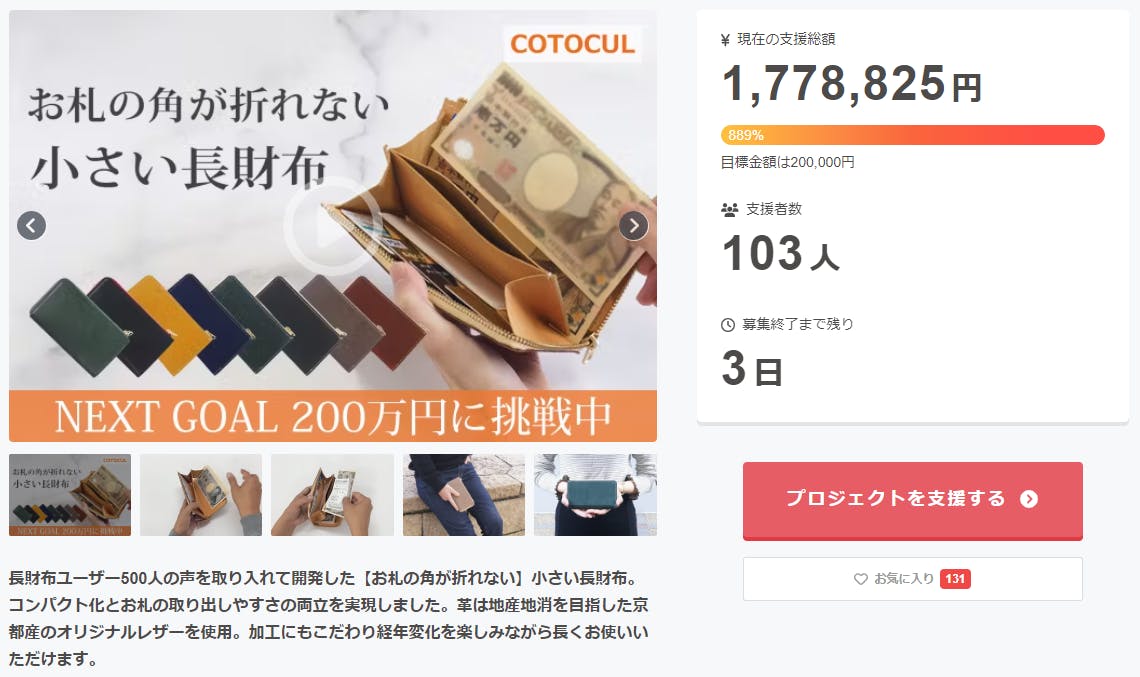Select the second thumbnail of the open tan wallet

coord(201,495)
